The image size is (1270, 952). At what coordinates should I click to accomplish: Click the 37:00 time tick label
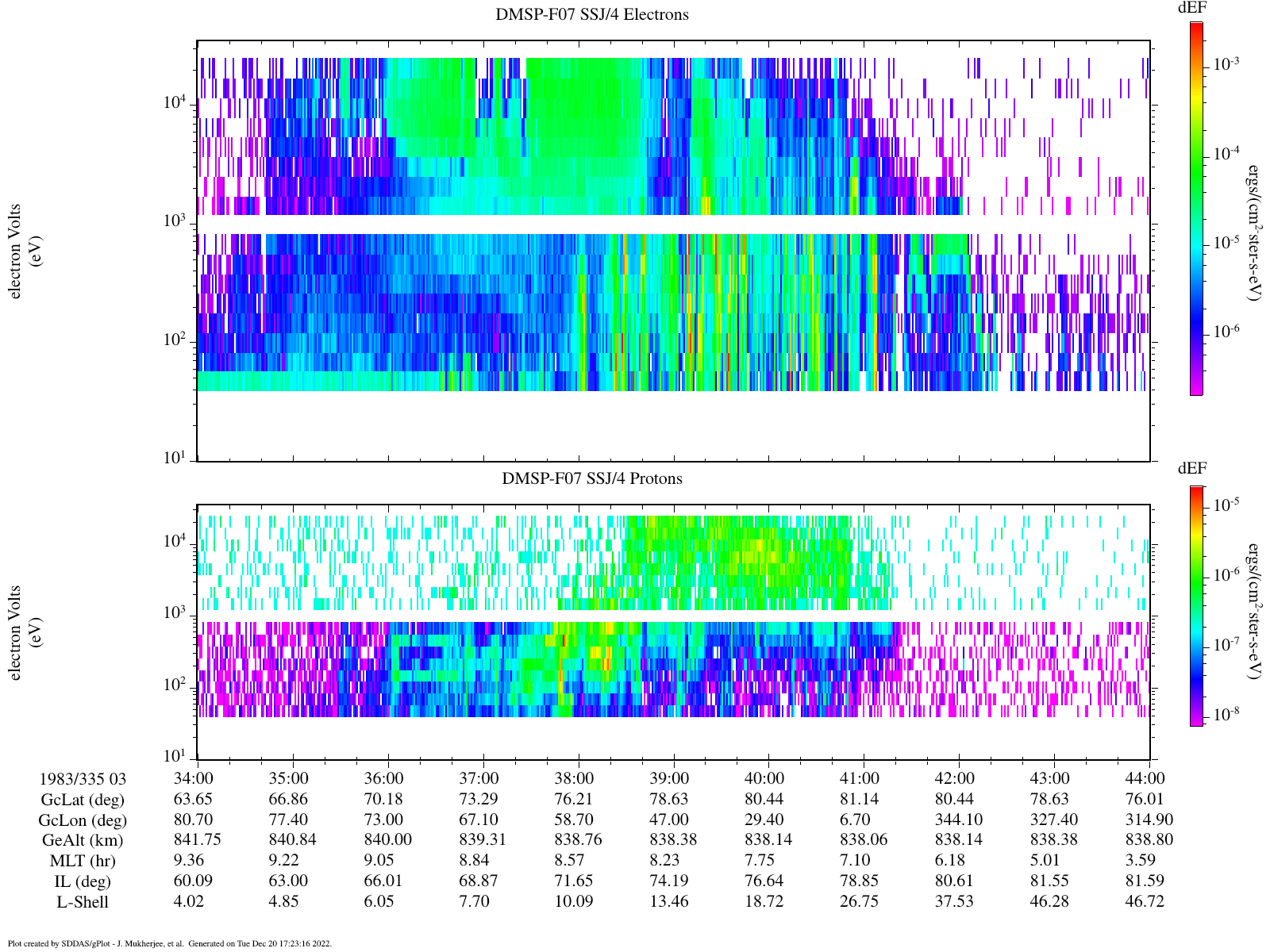(x=479, y=778)
